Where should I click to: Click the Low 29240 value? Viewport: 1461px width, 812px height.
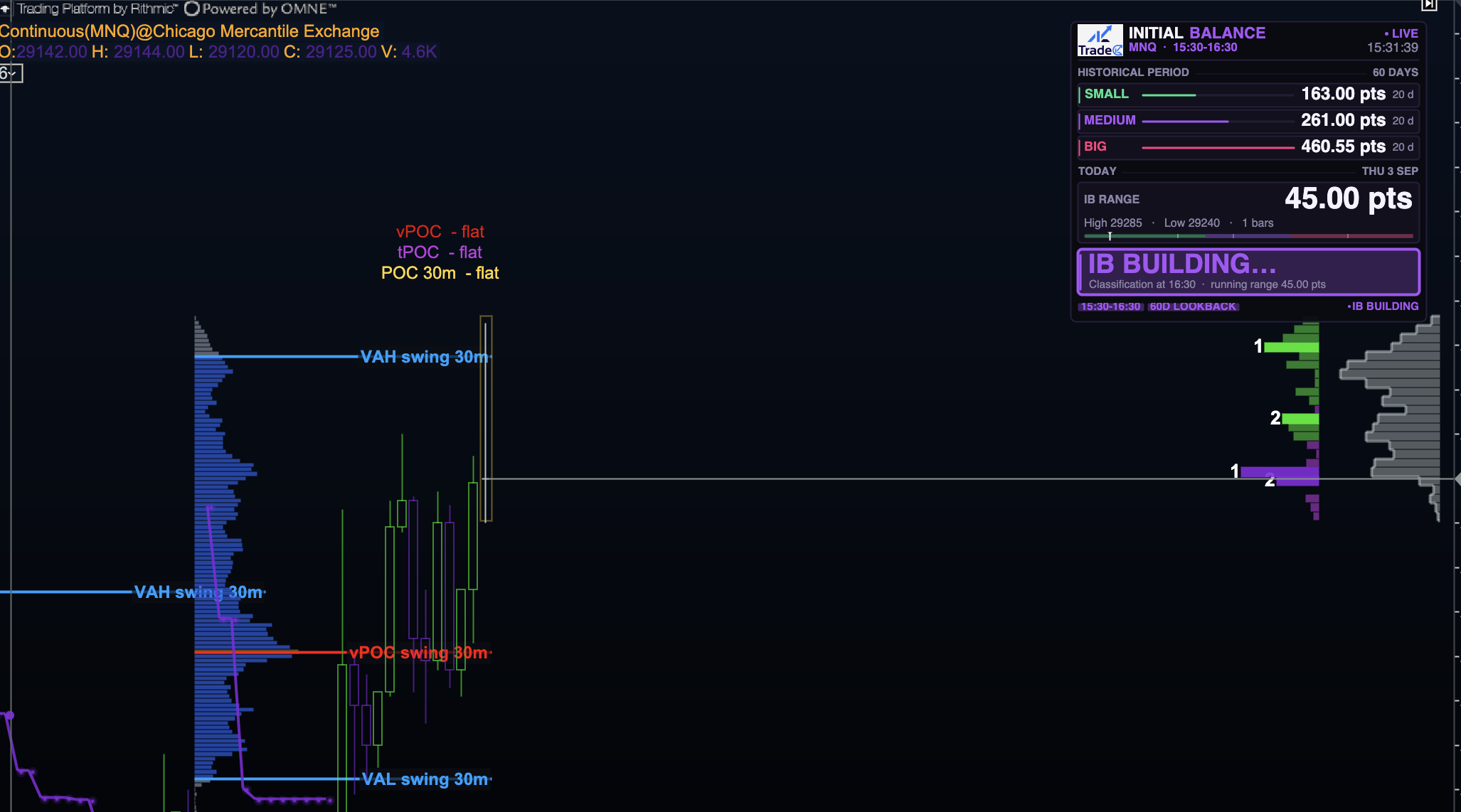click(x=1191, y=223)
